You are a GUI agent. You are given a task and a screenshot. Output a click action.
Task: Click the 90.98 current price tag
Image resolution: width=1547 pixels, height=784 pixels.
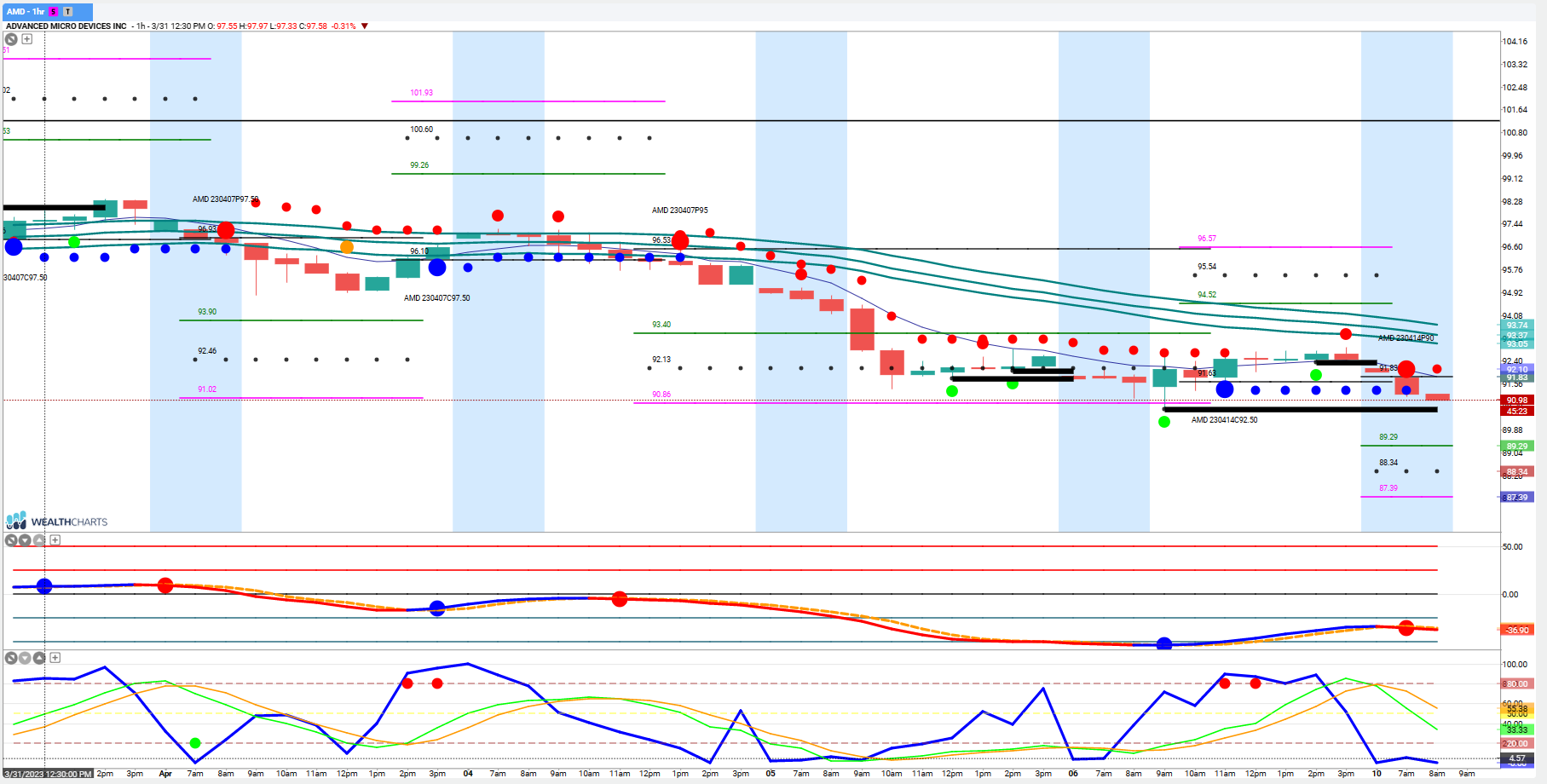[x=1516, y=401]
